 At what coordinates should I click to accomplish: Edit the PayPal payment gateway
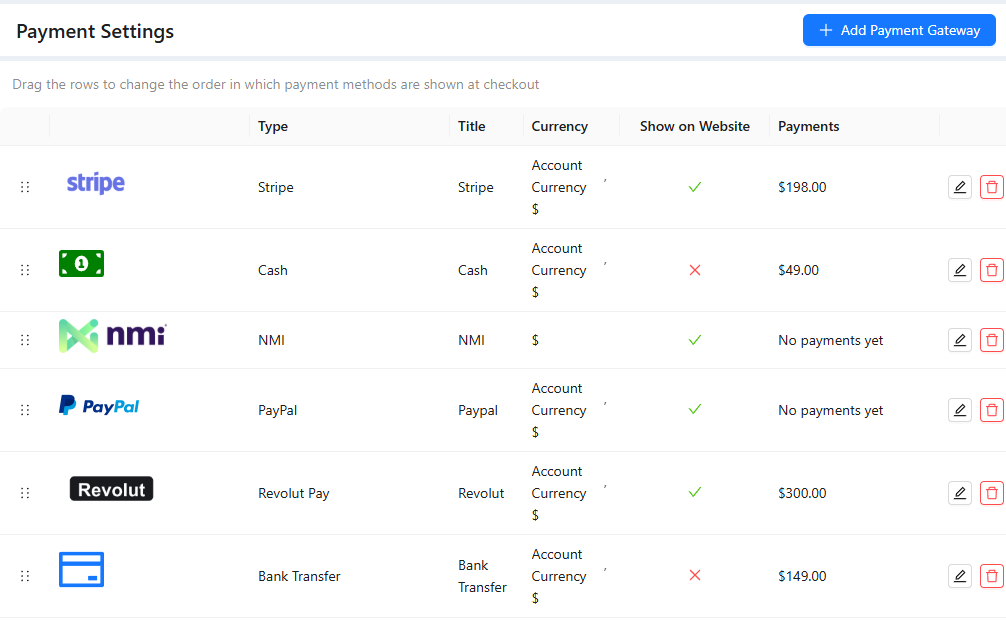(x=960, y=410)
